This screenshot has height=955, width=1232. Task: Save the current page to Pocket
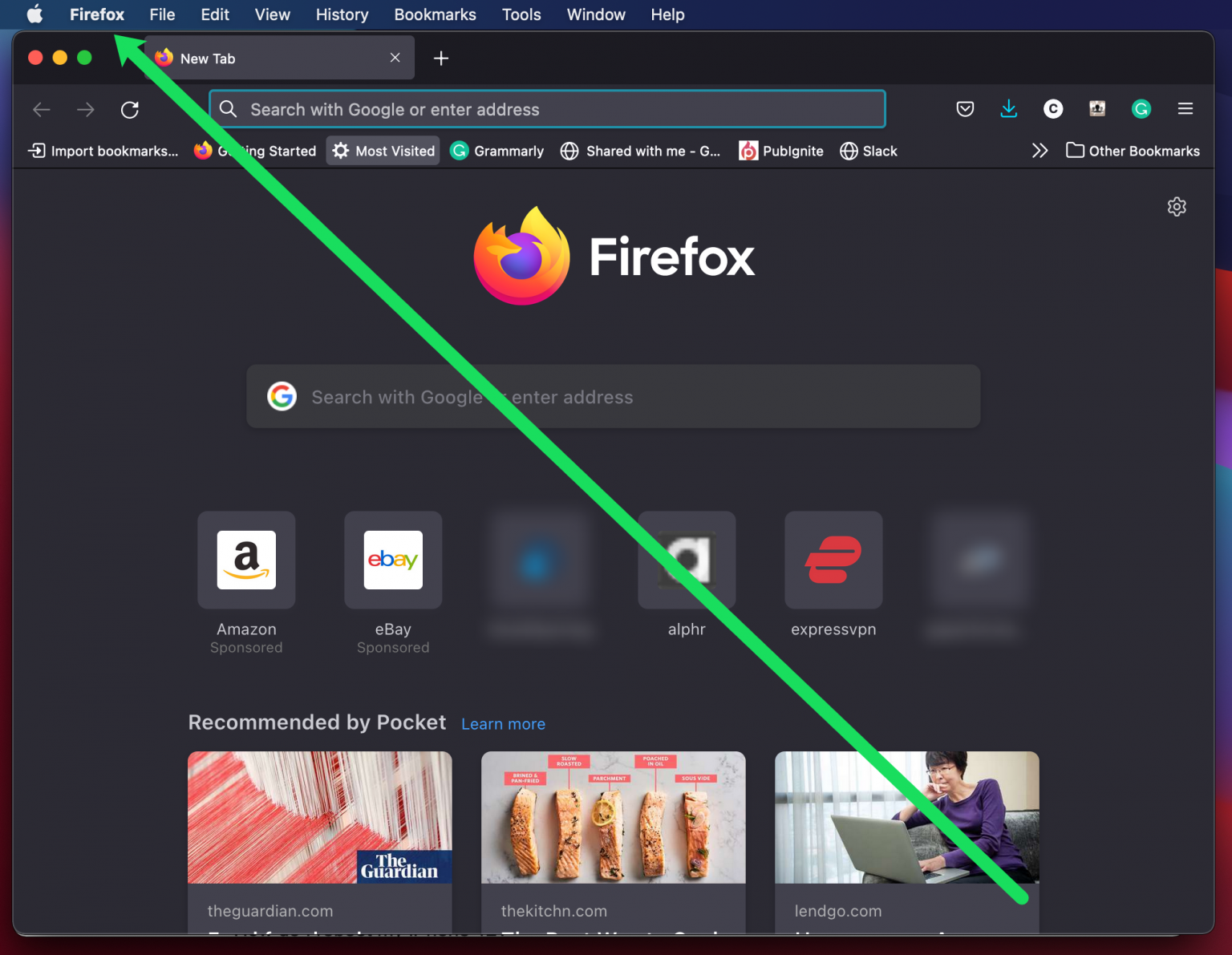[x=965, y=109]
